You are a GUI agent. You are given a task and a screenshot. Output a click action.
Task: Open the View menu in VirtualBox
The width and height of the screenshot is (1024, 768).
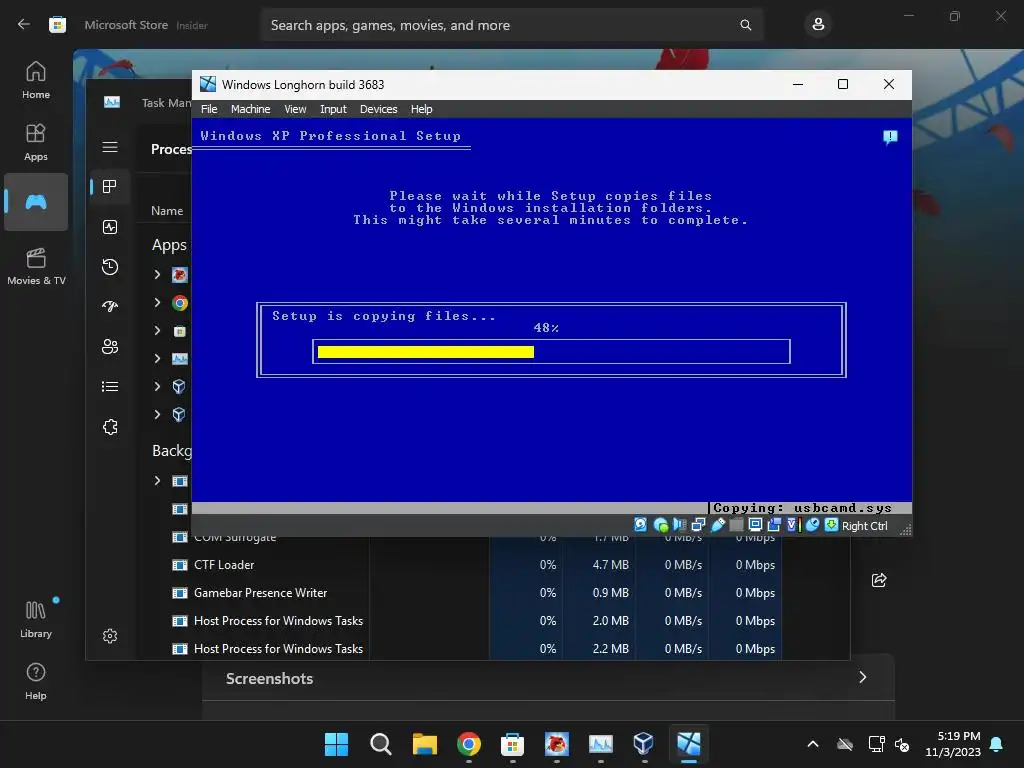coord(295,109)
